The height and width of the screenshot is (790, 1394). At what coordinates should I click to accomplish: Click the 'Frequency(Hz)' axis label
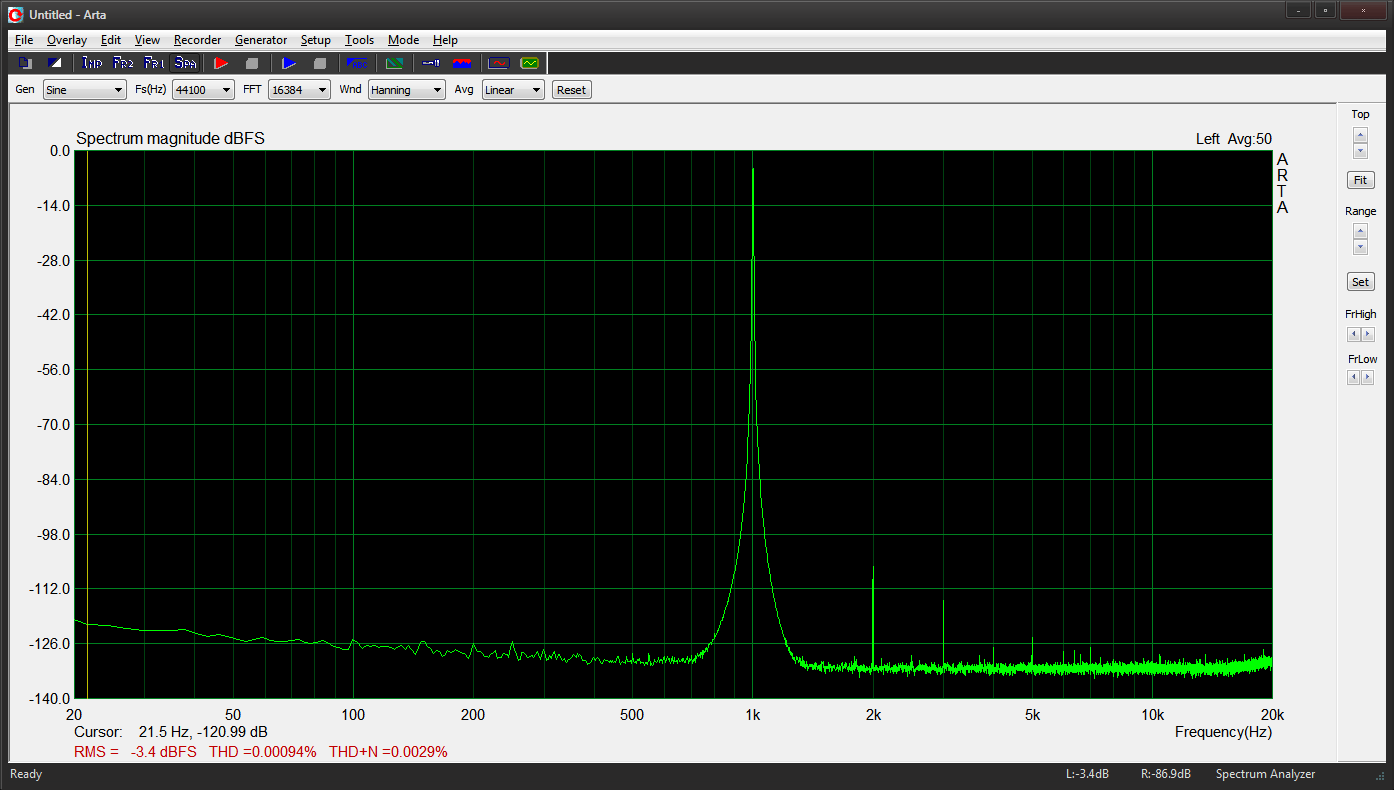[1223, 733]
